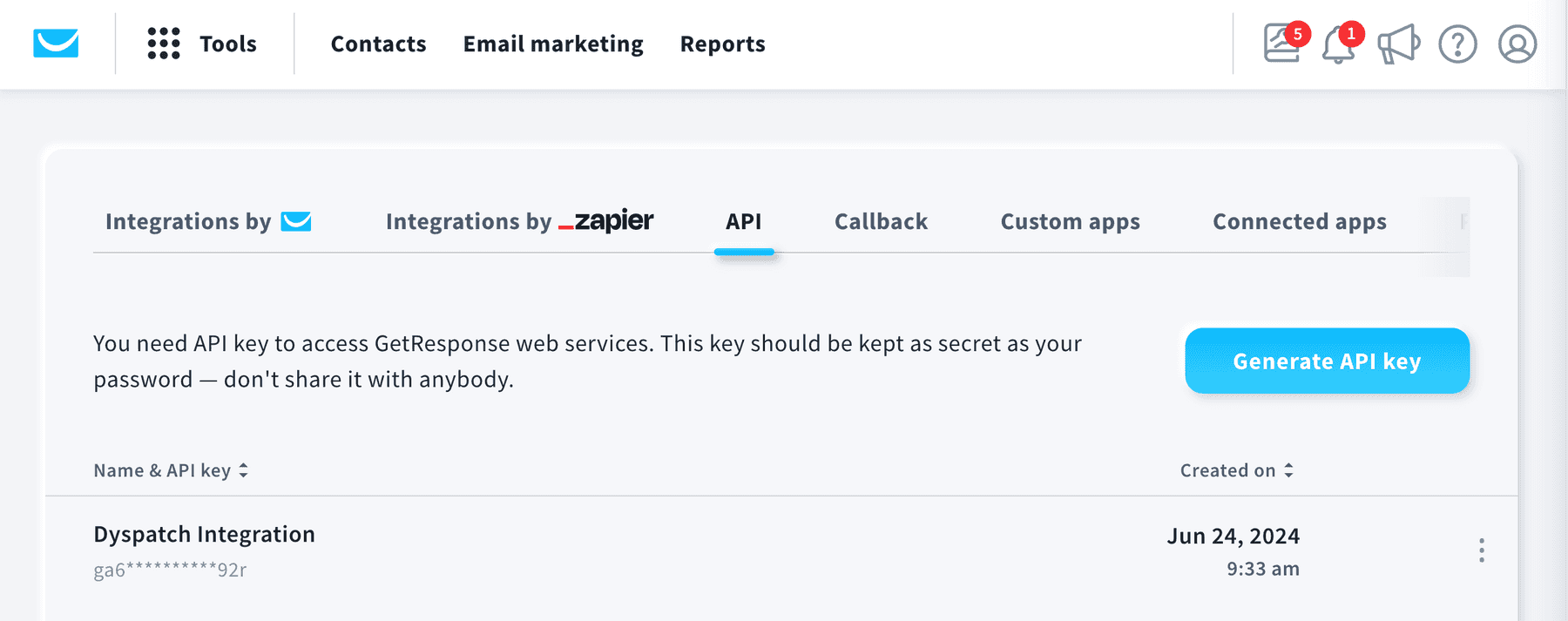The height and width of the screenshot is (621, 1568).
Task: Click the Zapier logo in the tabs
Action: [606, 221]
